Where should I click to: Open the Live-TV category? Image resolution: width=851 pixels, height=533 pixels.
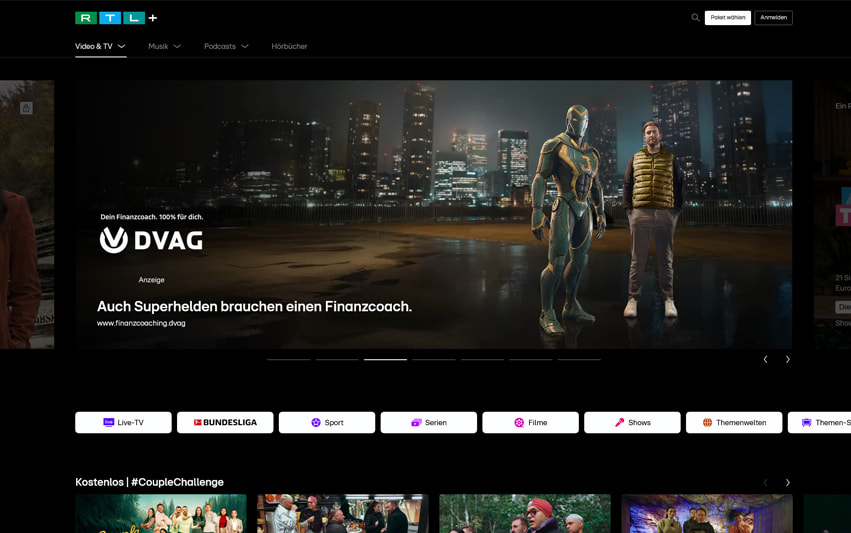(x=123, y=422)
